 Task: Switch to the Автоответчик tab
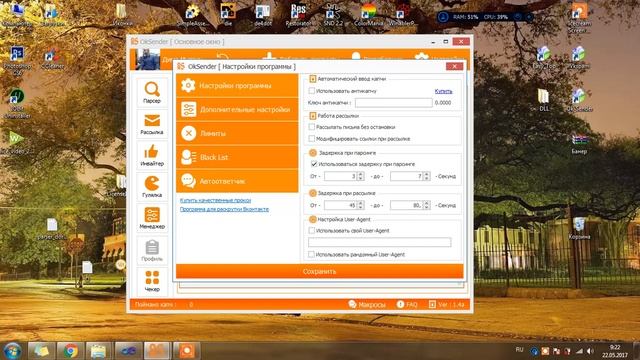pos(237,181)
